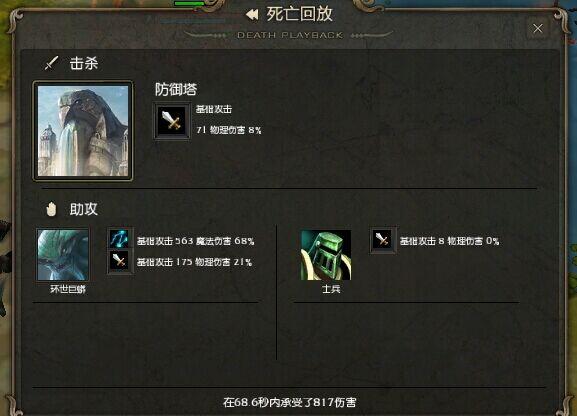Click the 8 物理伤害 0% minion entry

tap(449, 241)
